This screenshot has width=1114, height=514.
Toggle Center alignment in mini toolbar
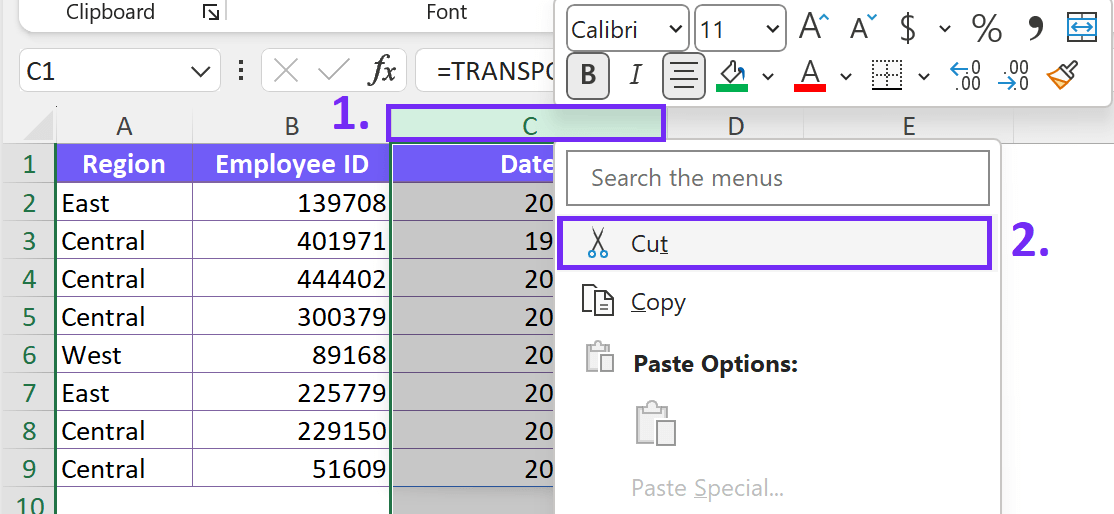pyautogui.click(x=683, y=75)
